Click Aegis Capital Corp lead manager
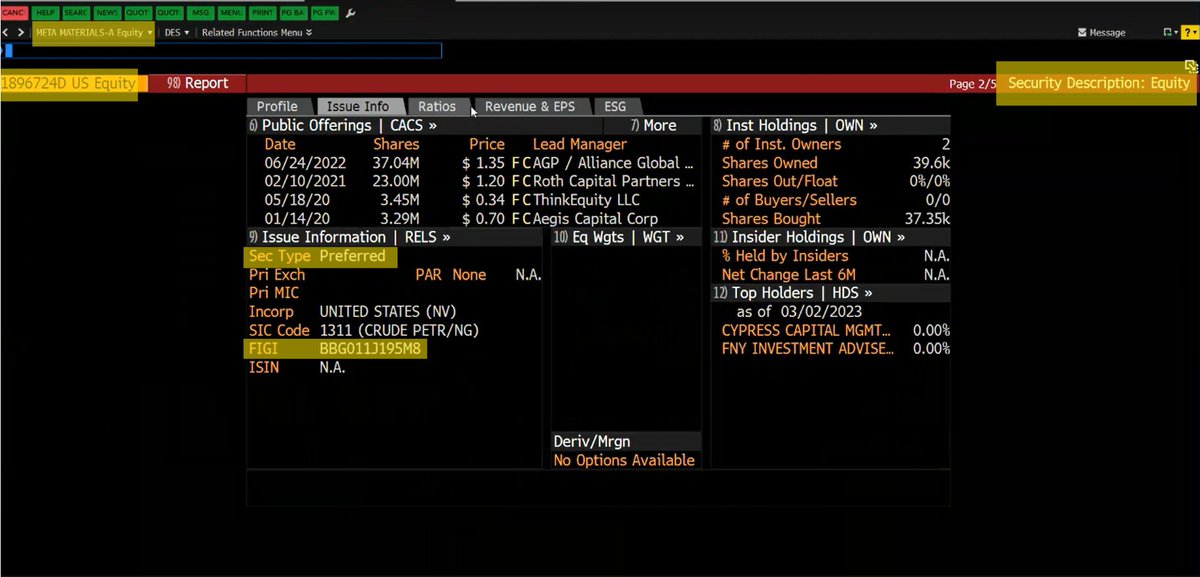This screenshot has height=577, width=1200. click(x=597, y=219)
